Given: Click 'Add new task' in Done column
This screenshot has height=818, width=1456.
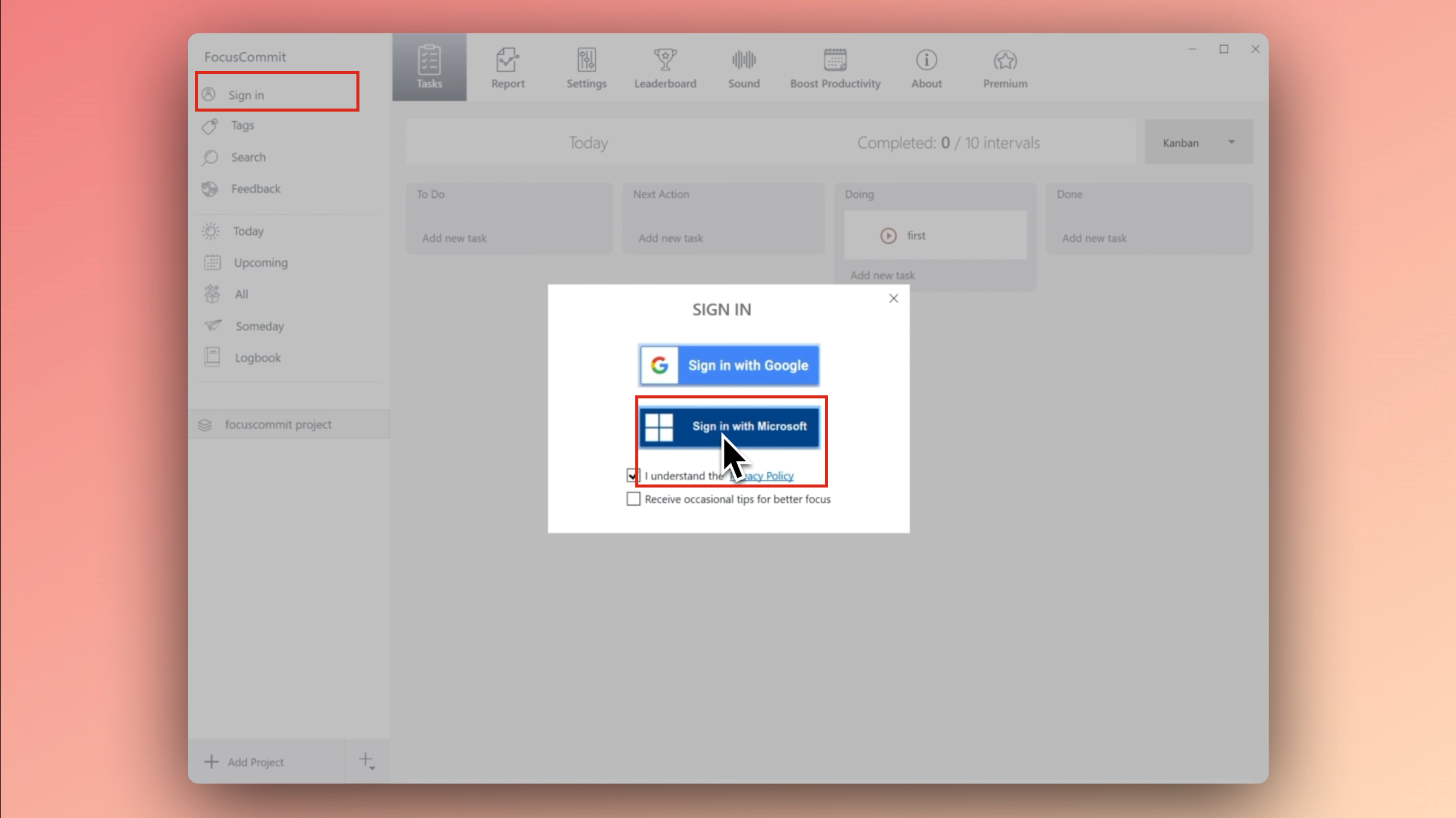Looking at the screenshot, I should pos(1094,238).
